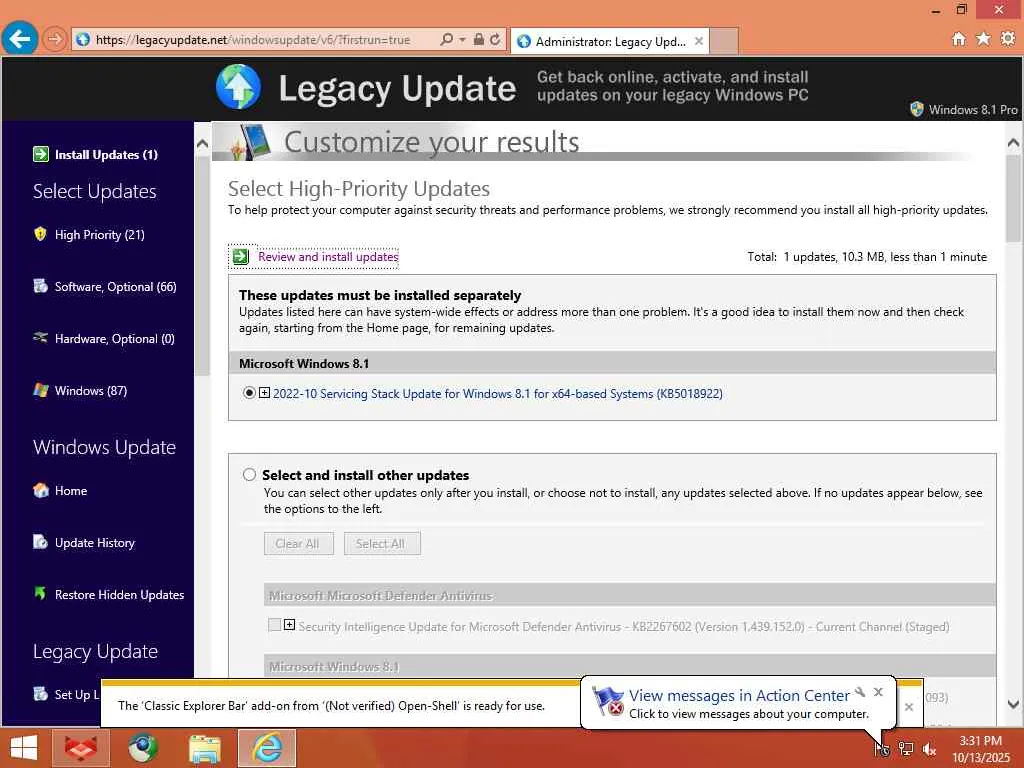The width and height of the screenshot is (1024, 768).
Task: Dismiss the Classic Explorer Bar add-on notification
Action: (908, 706)
